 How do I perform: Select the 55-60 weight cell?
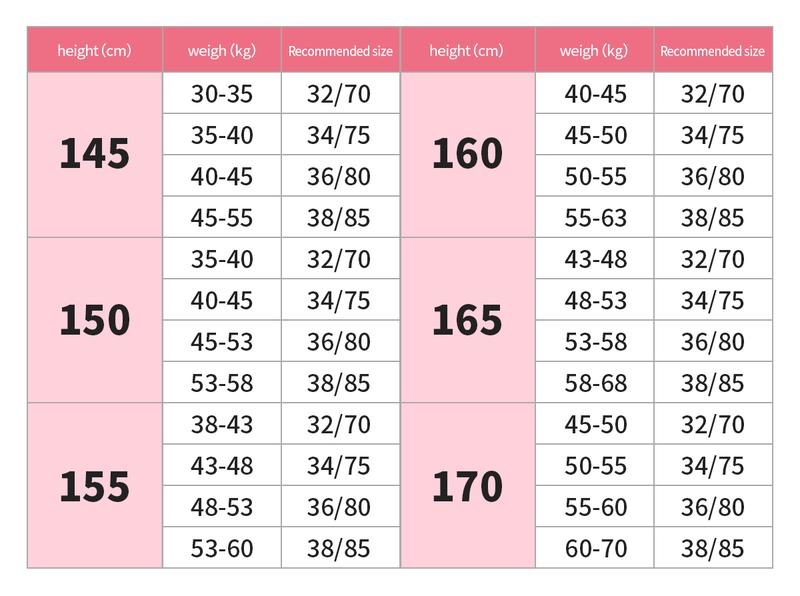(x=595, y=507)
